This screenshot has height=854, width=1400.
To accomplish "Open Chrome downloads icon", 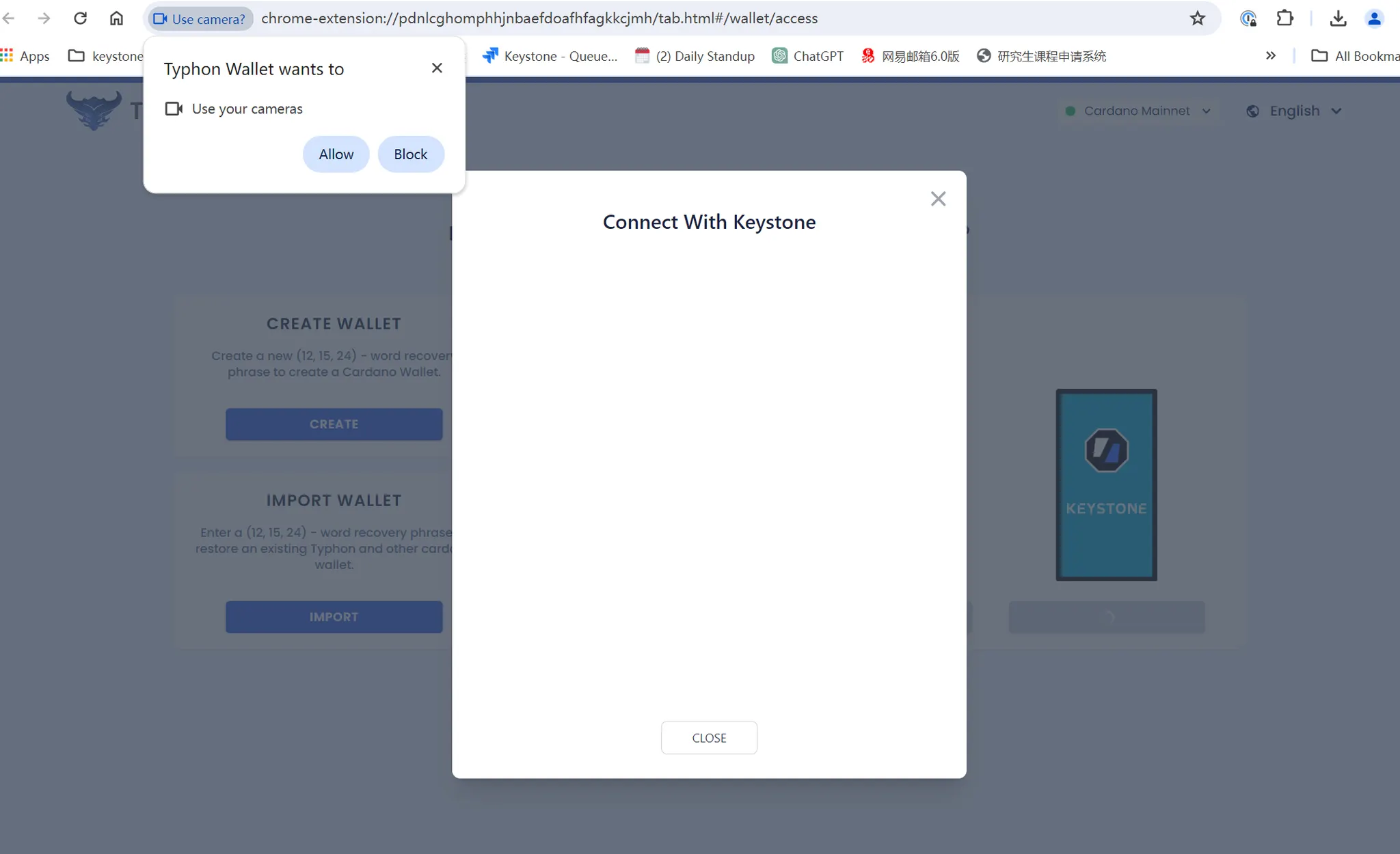I will pyautogui.click(x=1338, y=18).
